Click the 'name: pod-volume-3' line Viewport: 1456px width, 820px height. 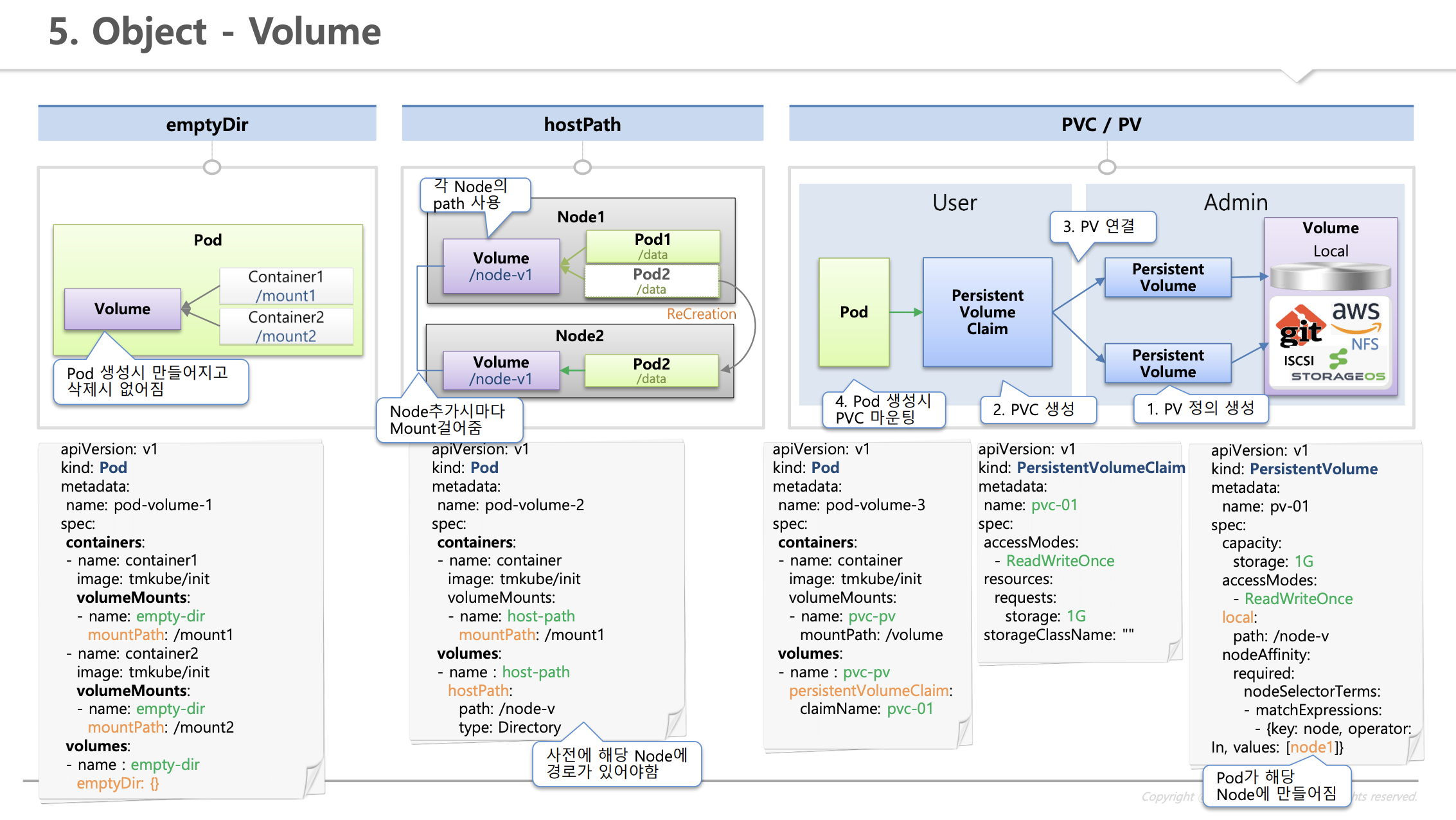click(x=852, y=505)
